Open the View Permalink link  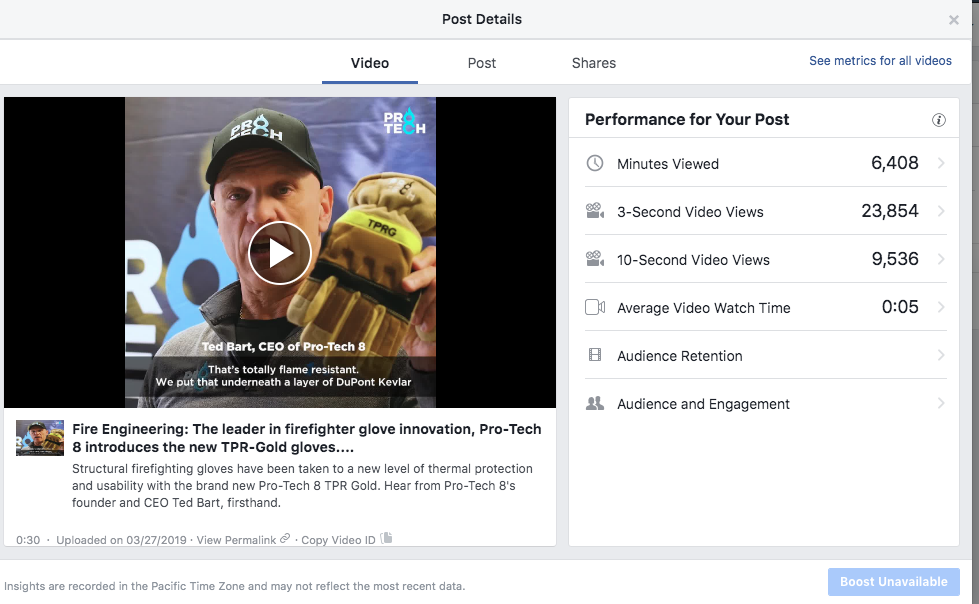(236, 540)
